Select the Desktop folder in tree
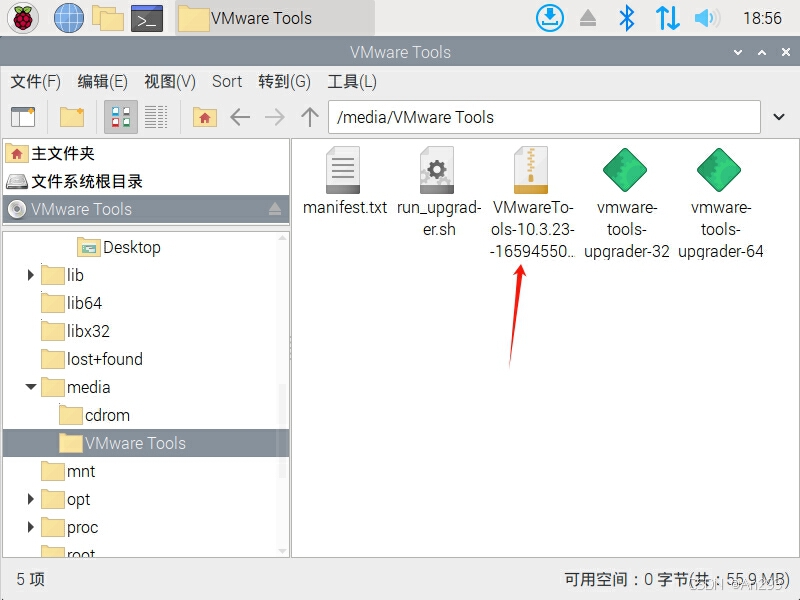This screenshot has width=800, height=600. point(132,247)
